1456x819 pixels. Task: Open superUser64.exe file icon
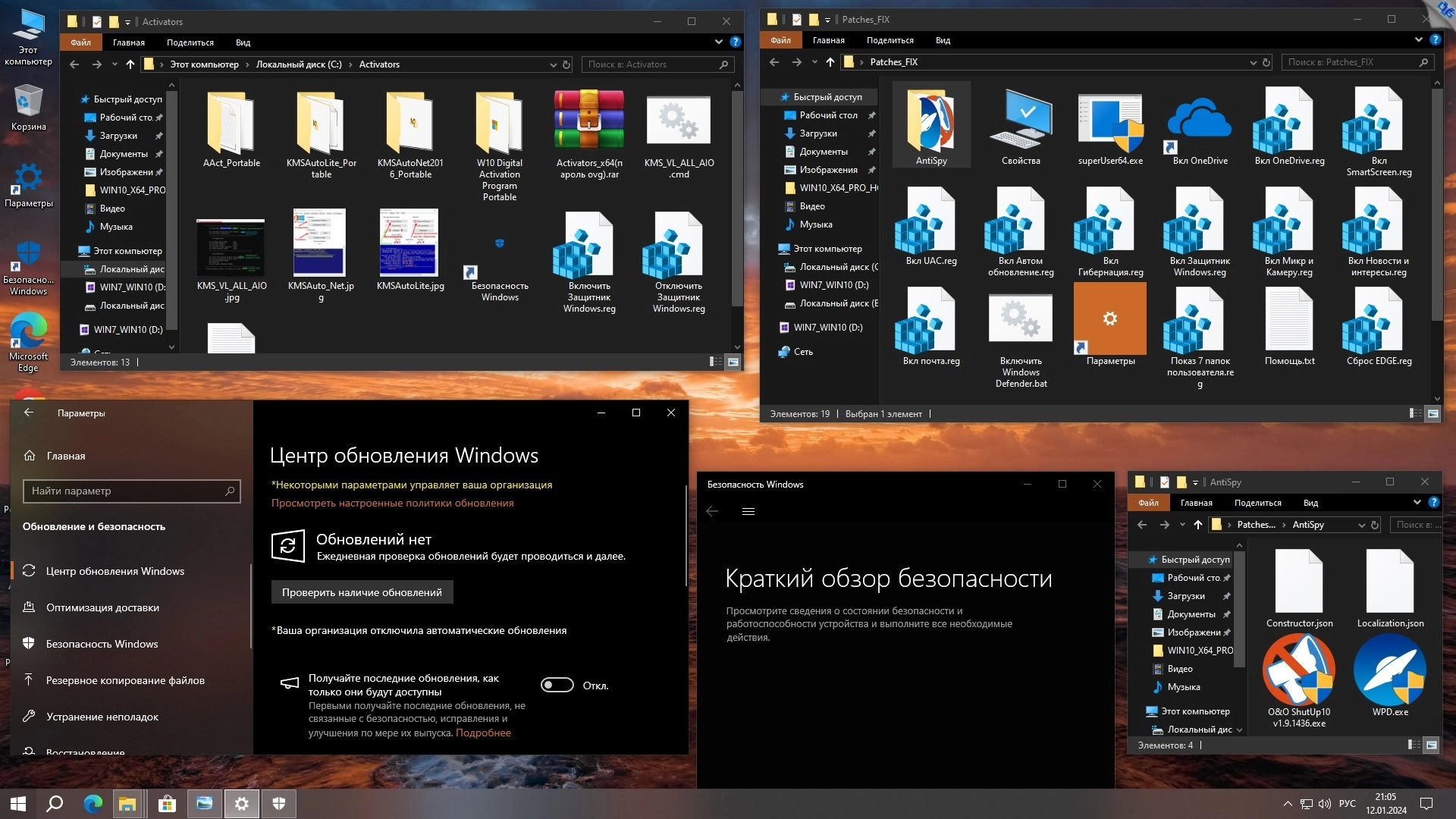pos(1109,122)
